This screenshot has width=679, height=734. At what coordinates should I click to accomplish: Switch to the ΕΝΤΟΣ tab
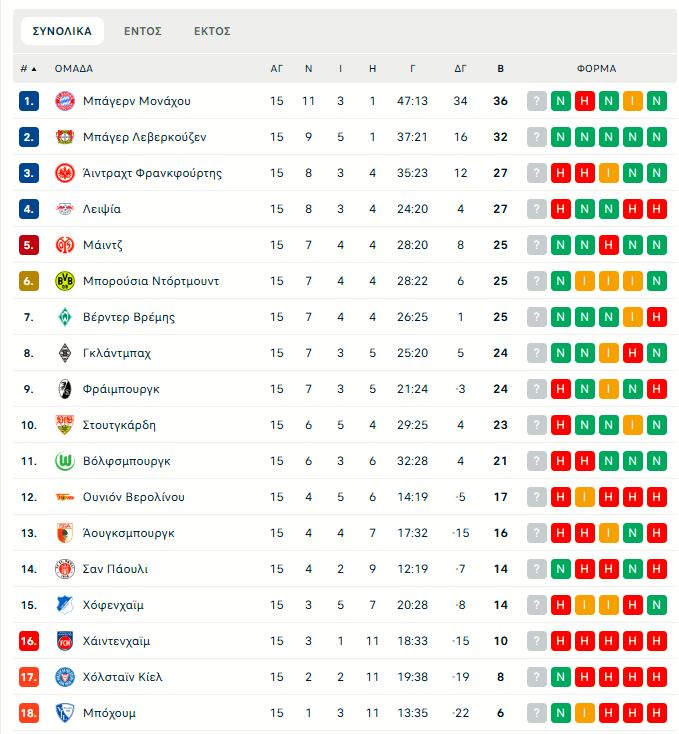[x=143, y=31]
